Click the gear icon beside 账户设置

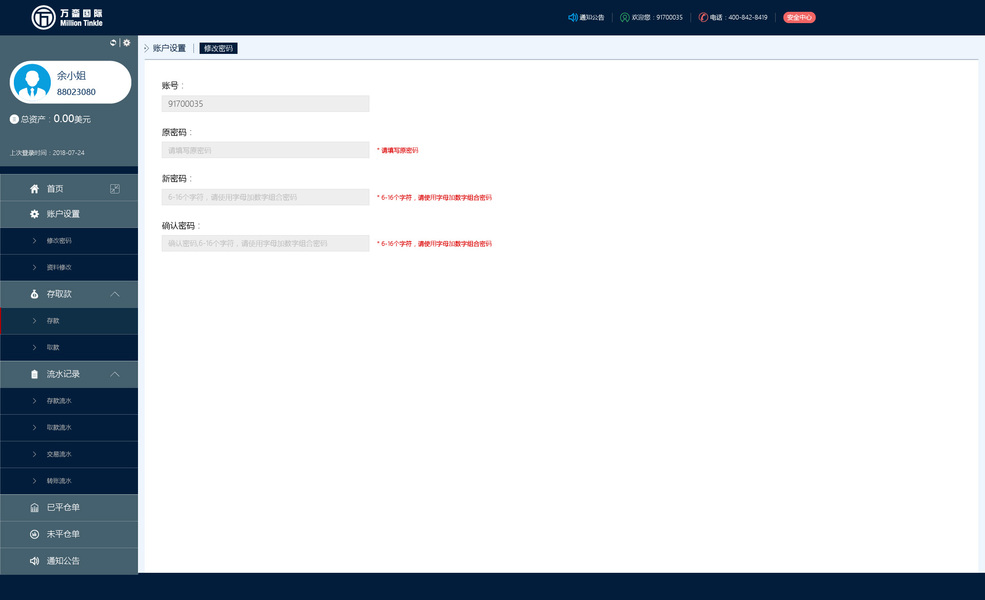(x=35, y=214)
